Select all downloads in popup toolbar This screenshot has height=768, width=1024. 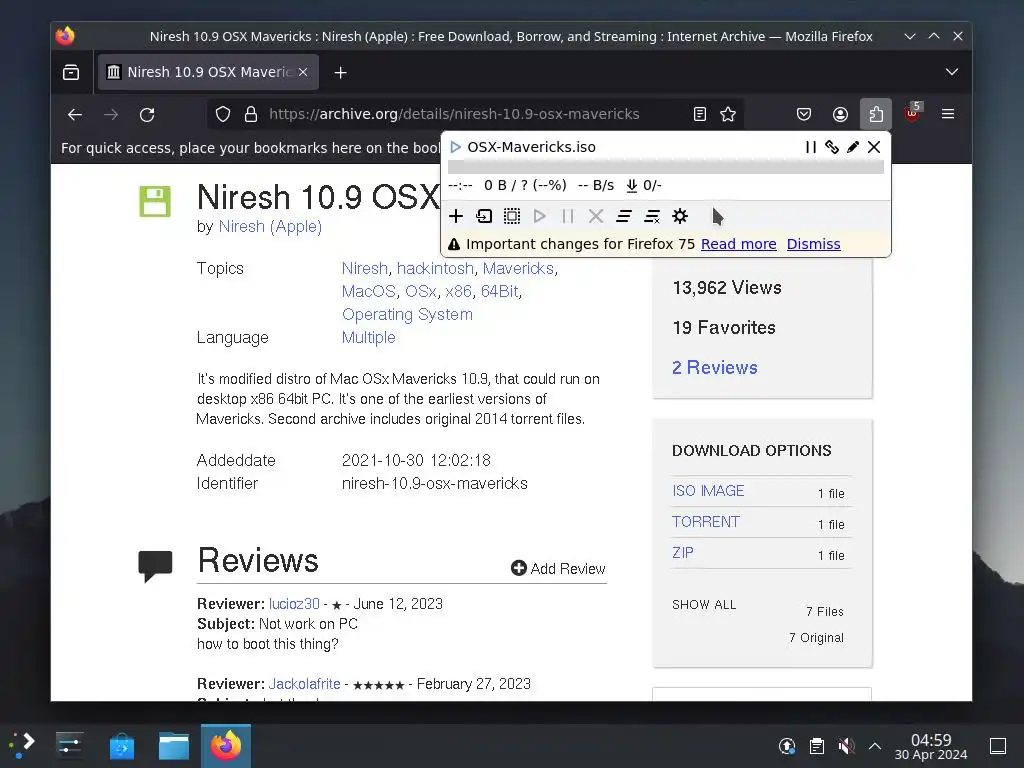512,216
